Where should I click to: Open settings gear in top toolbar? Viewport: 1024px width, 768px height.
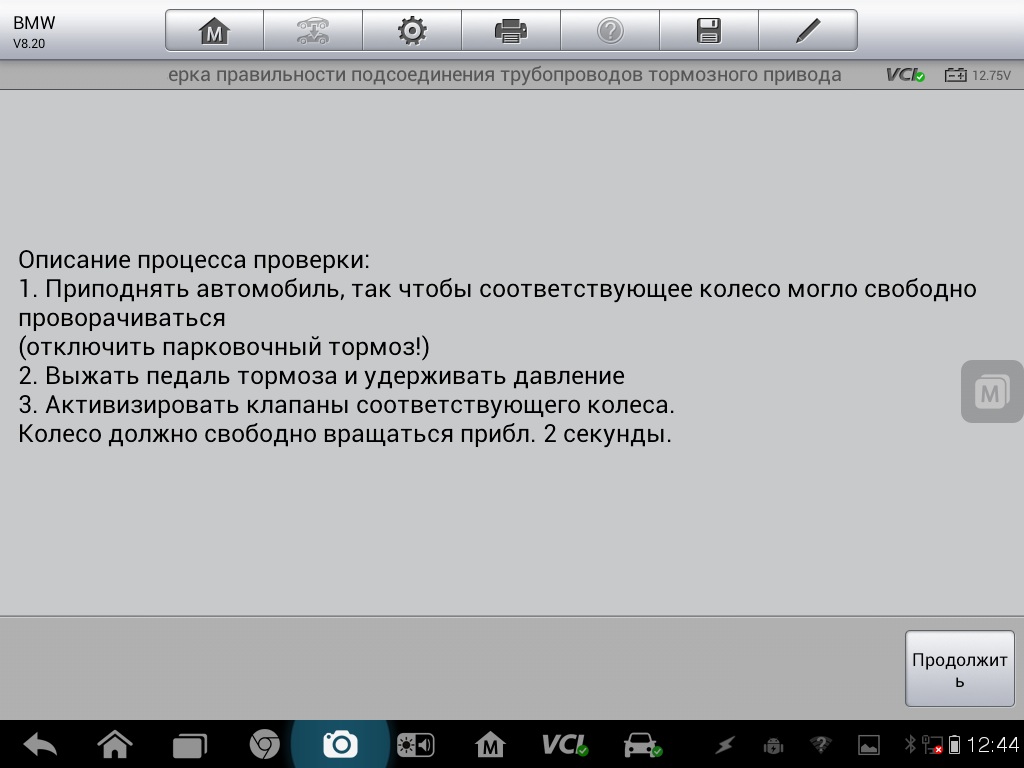[x=411, y=31]
